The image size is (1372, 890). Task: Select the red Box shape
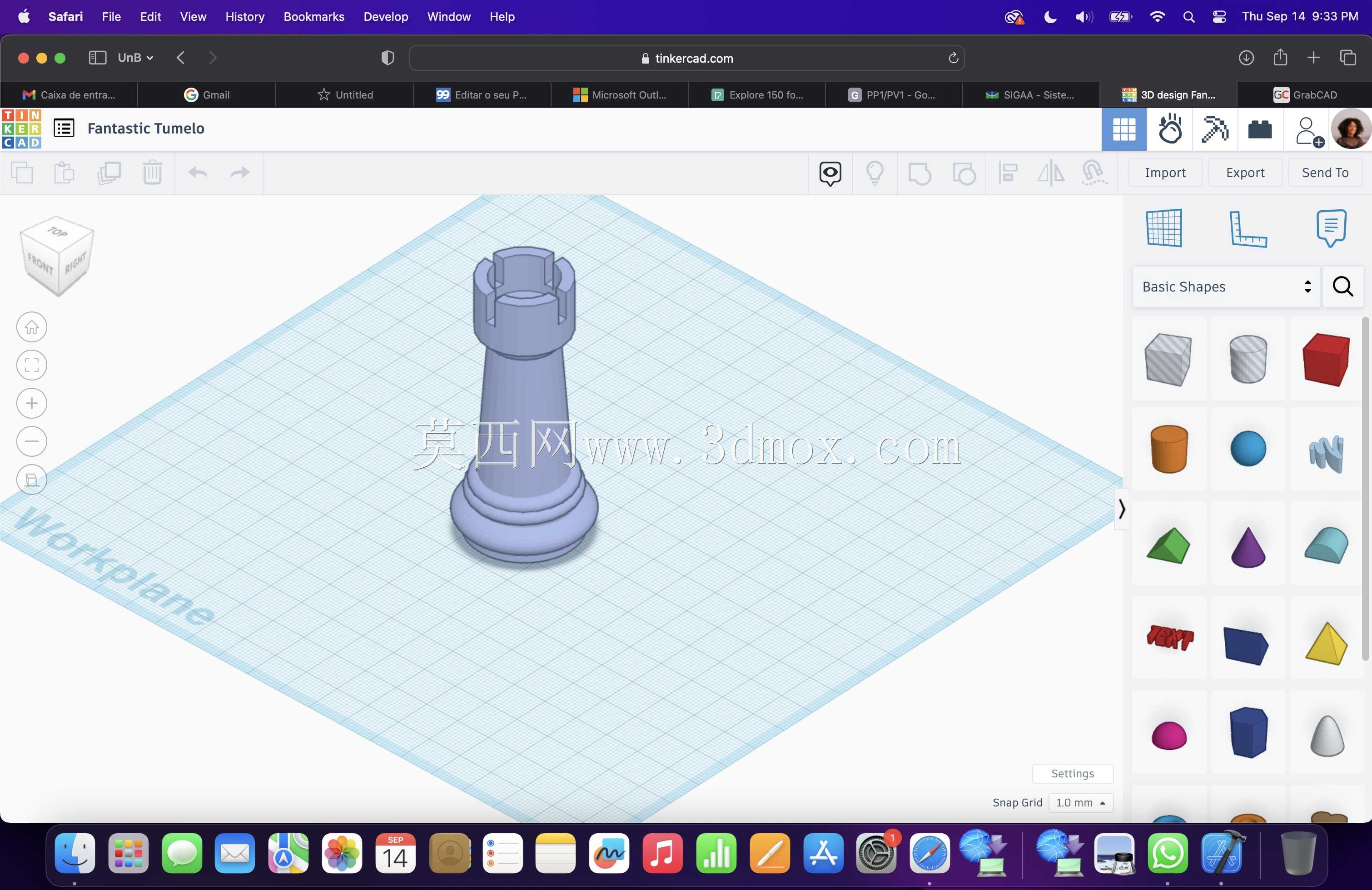[x=1326, y=360]
